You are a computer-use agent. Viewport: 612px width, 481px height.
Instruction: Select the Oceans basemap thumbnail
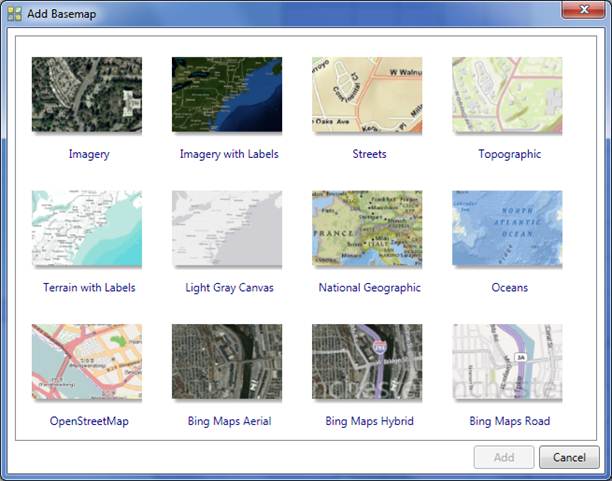coord(507,229)
